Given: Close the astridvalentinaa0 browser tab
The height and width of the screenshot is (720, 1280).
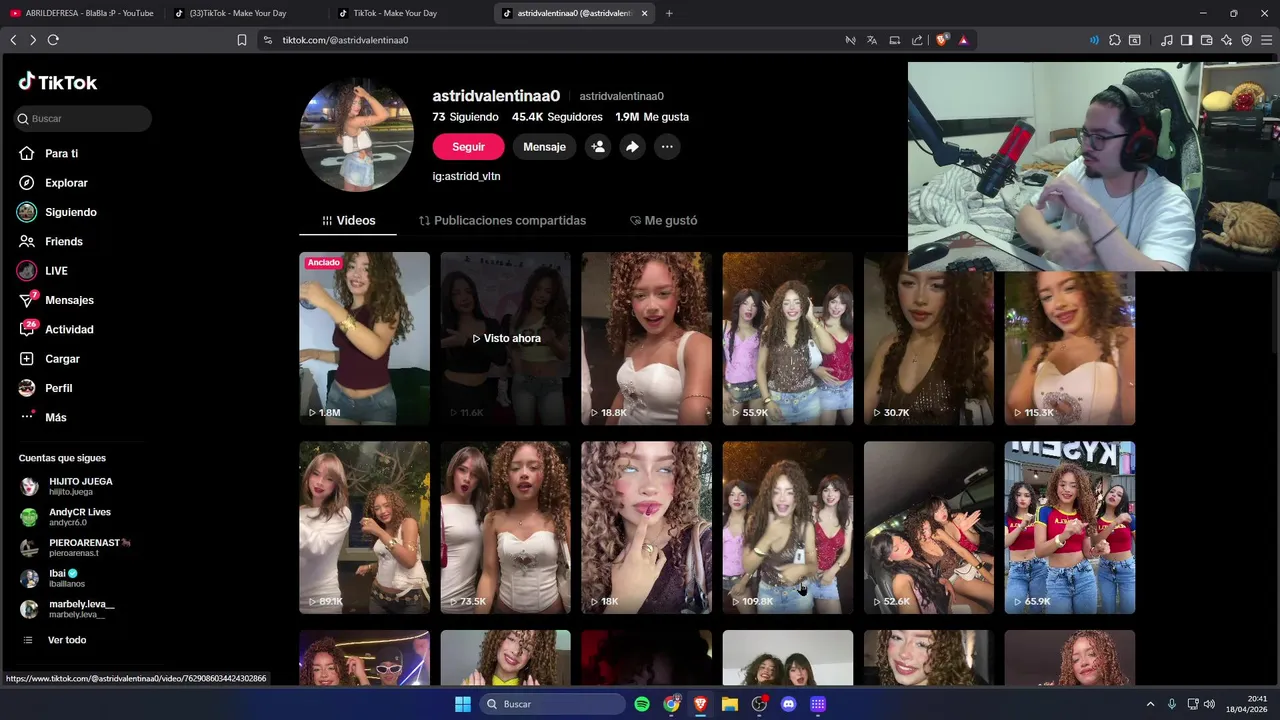Looking at the screenshot, I should click(644, 13).
